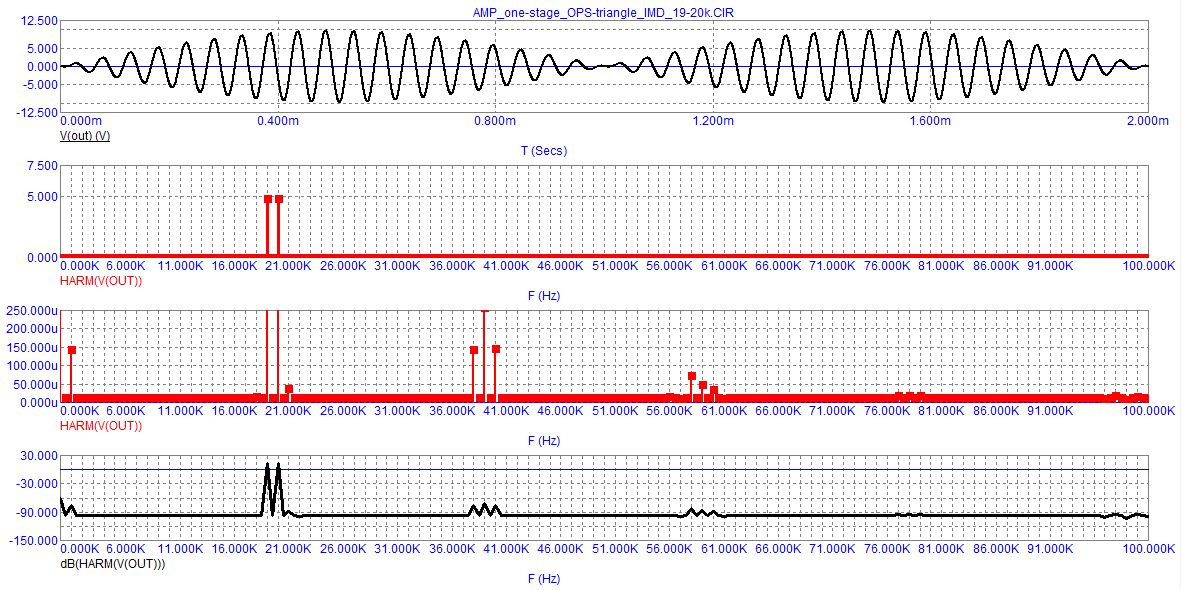The height and width of the screenshot is (590, 1181).
Task: Click the 50.000u scale value
Action: pyautogui.click(x=35, y=384)
